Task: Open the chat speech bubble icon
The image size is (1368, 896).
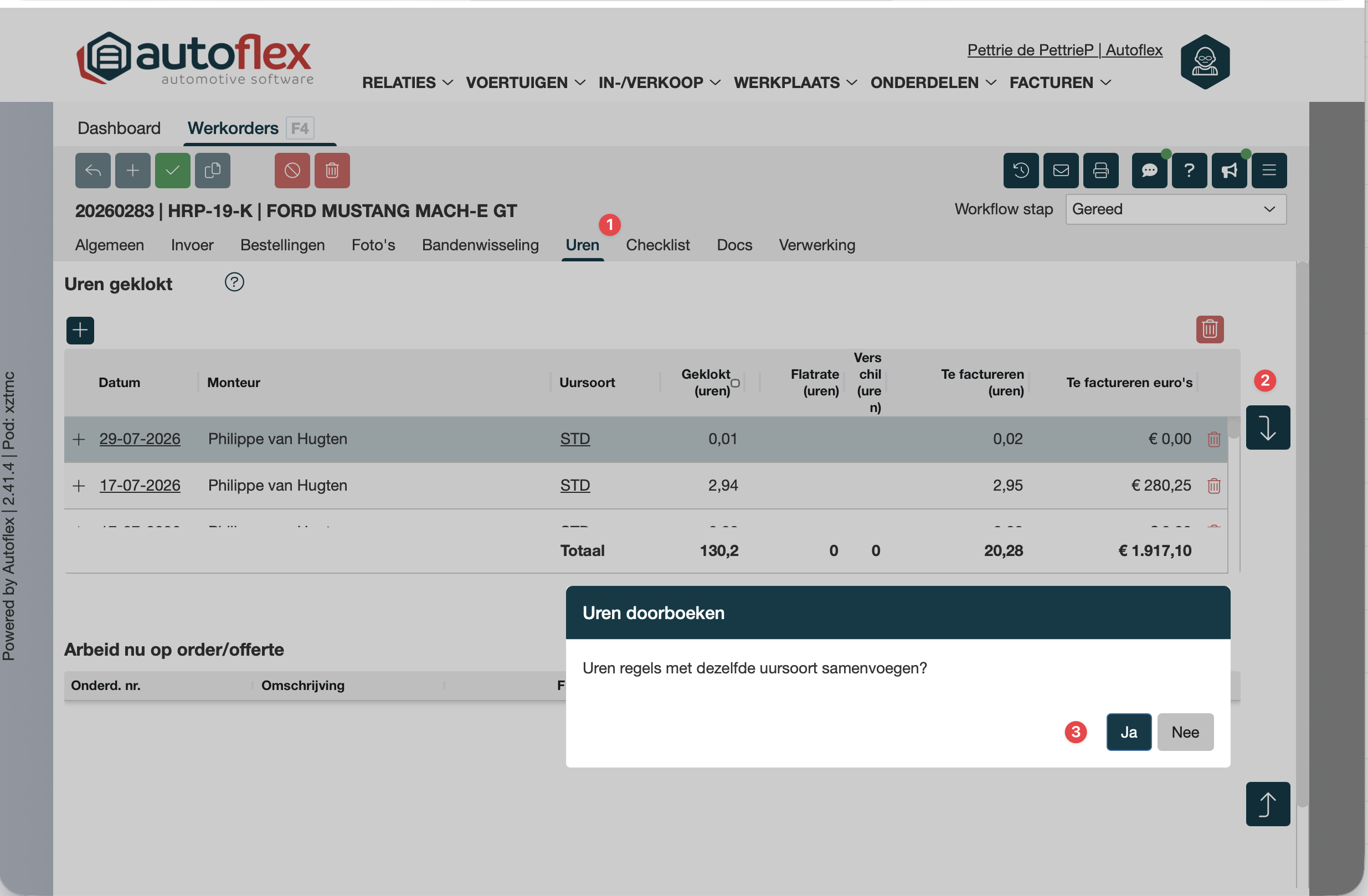Action: click(1150, 170)
